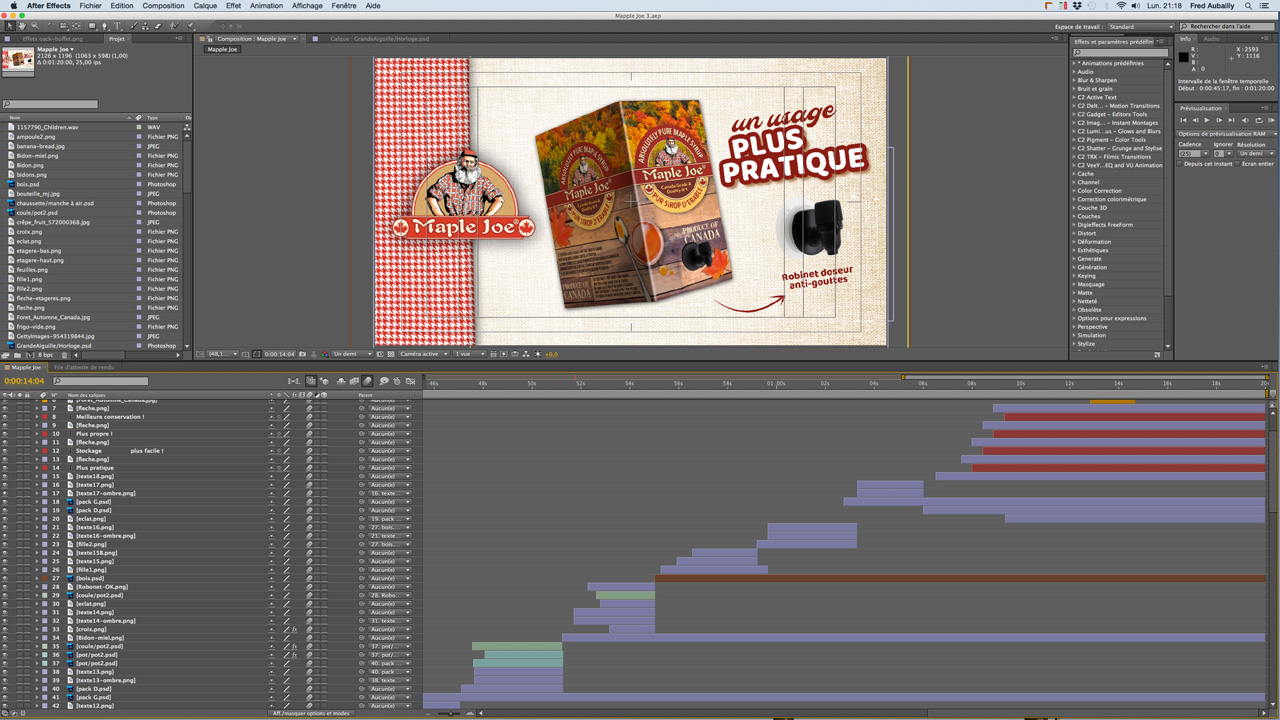Switch to the Audio tab
Image resolution: width=1280 pixels, height=720 pixels.
(1211, 39)
